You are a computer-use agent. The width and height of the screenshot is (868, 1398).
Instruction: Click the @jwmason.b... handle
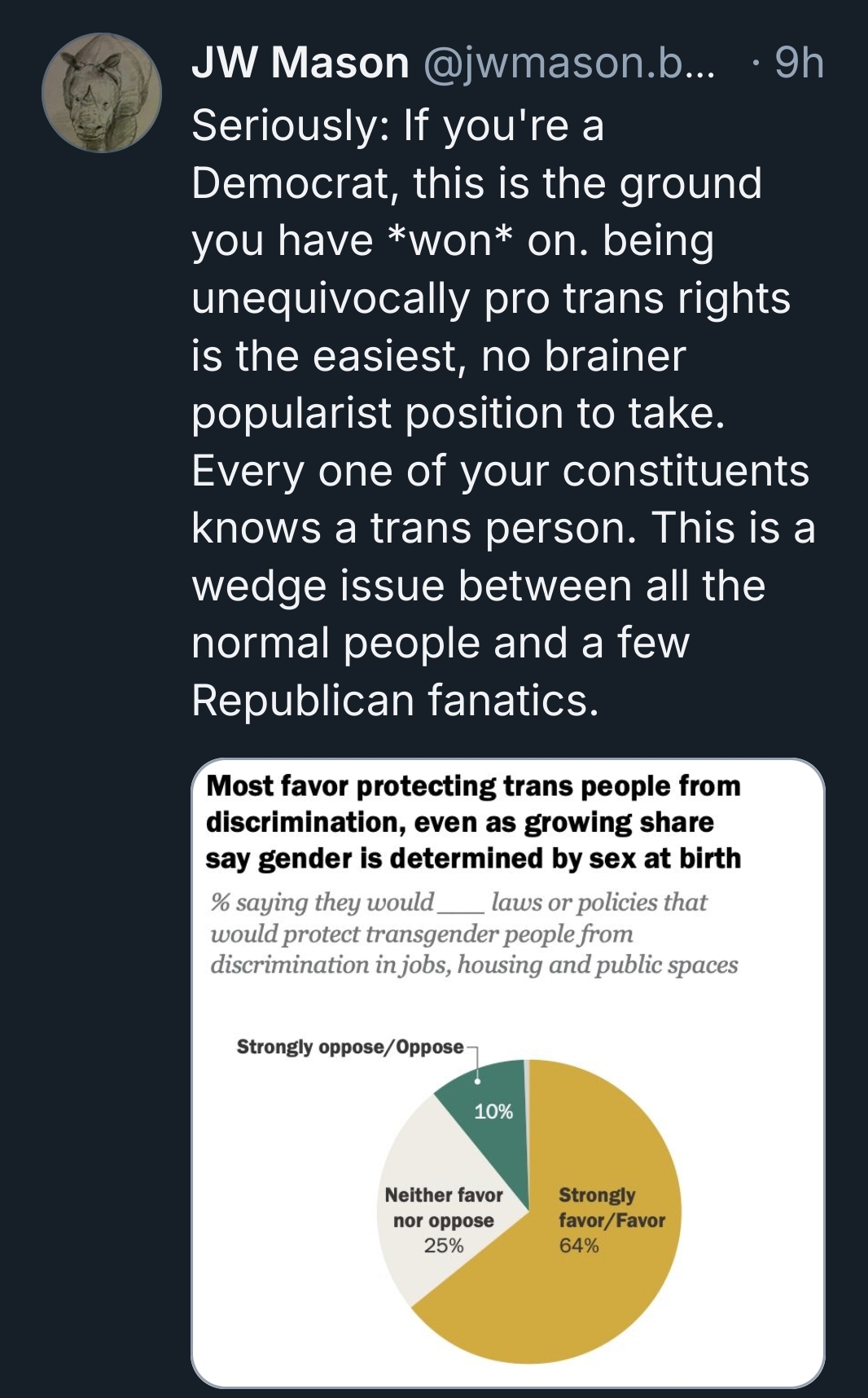(568, 63)
